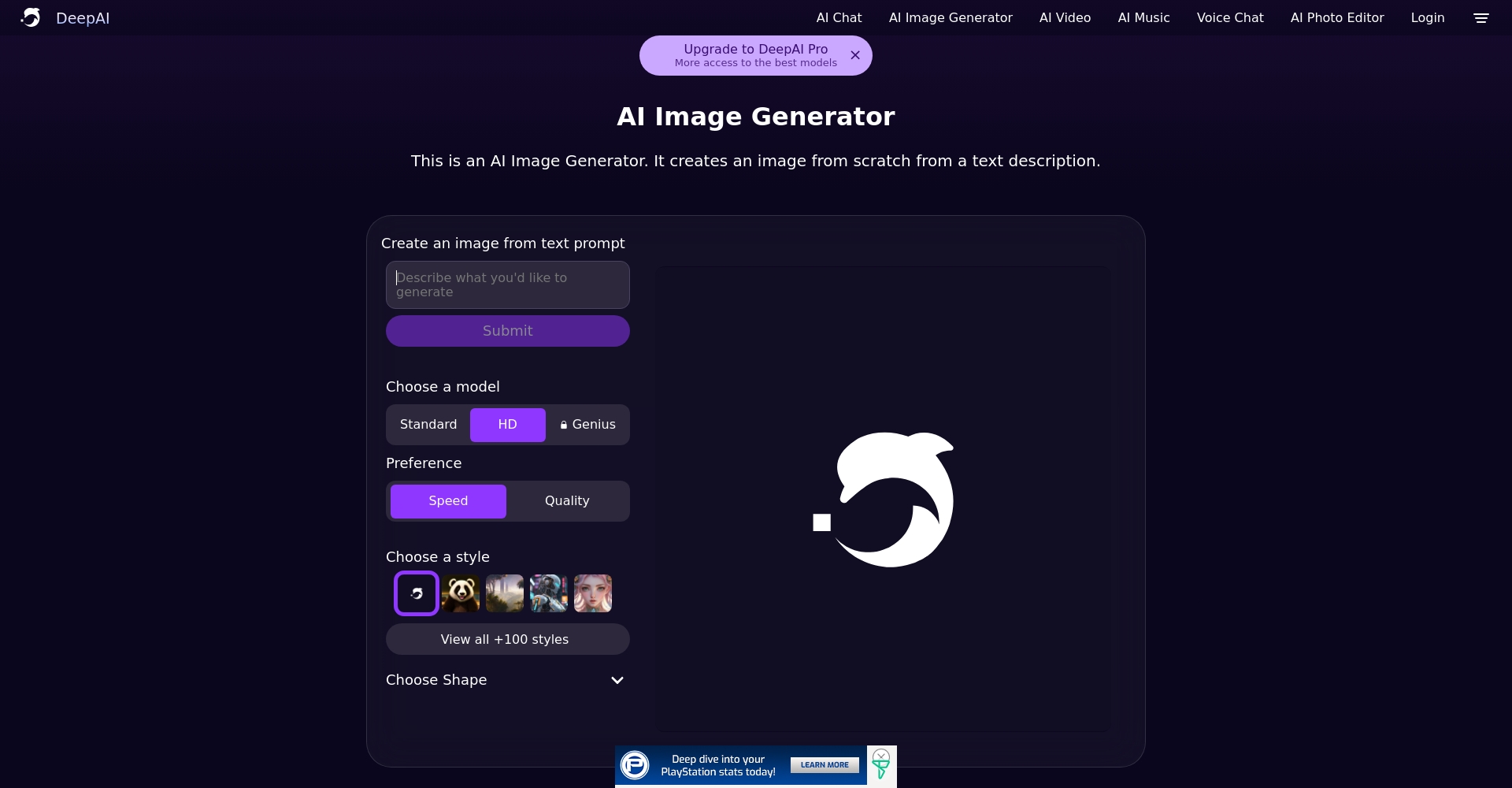The height and width of the screenshot is (788, 1512).
Task: Click 'Deep dive into your PlayStation stats' ad text
Action: pos(718,766)
